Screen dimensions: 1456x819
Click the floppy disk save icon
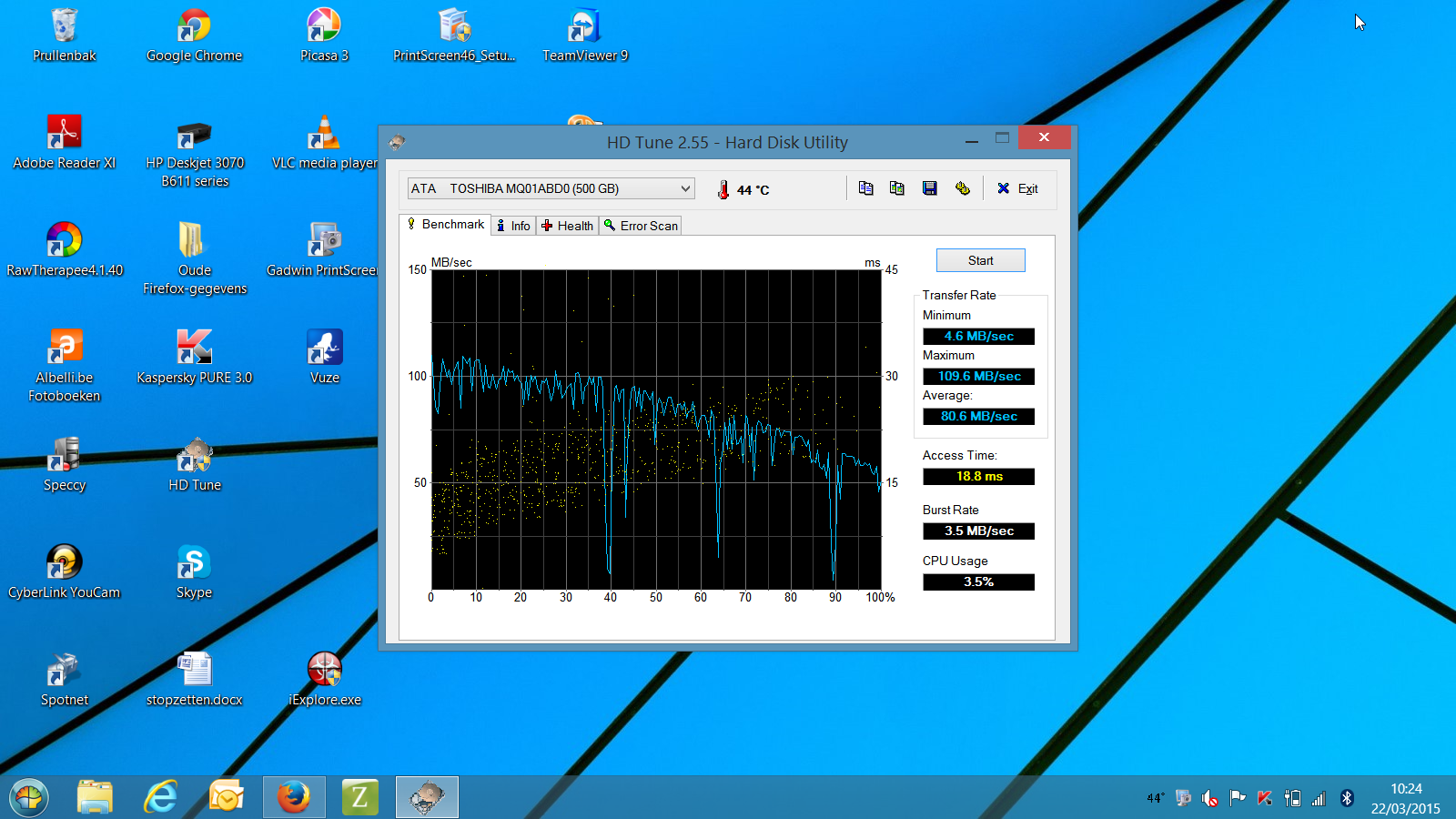929,188
